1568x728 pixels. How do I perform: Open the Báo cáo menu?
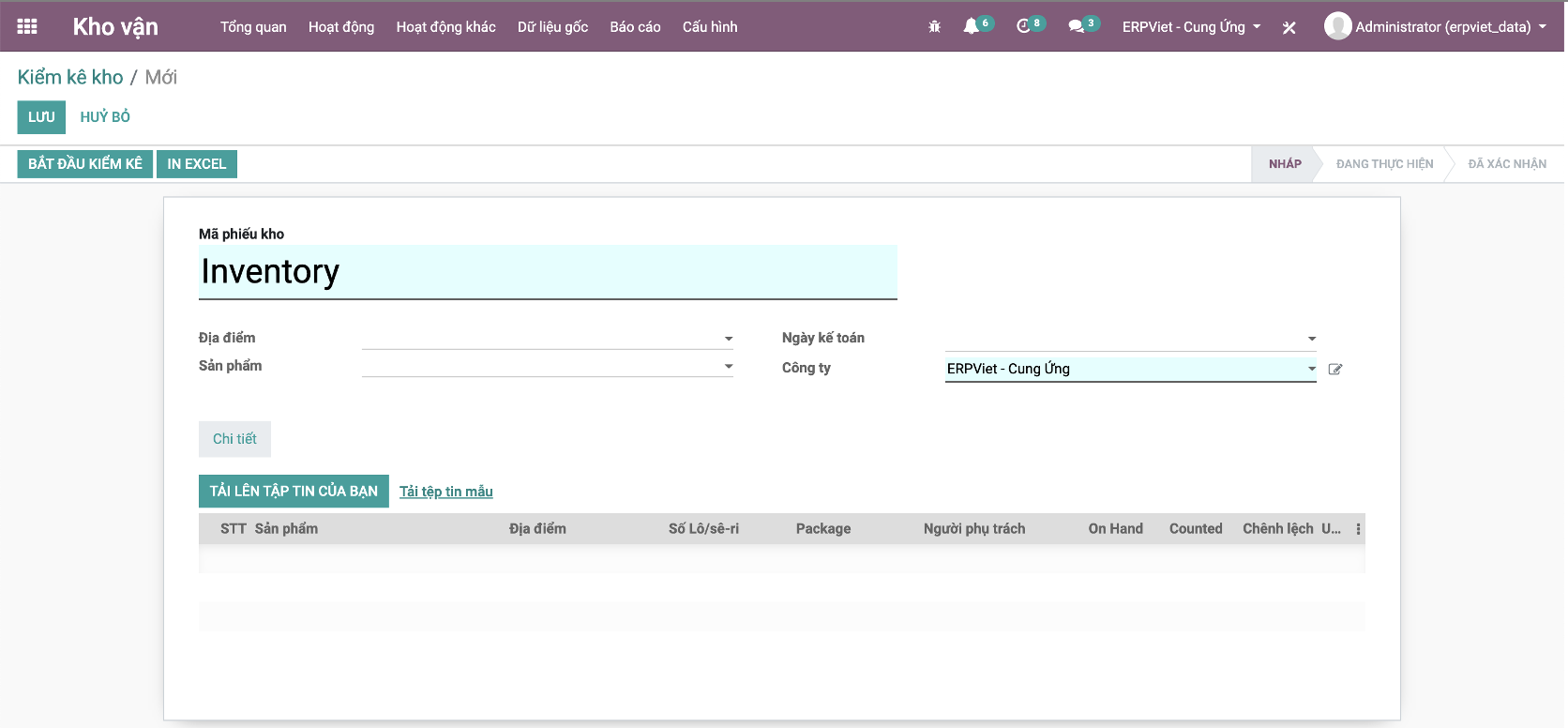(x=635, y=26)
